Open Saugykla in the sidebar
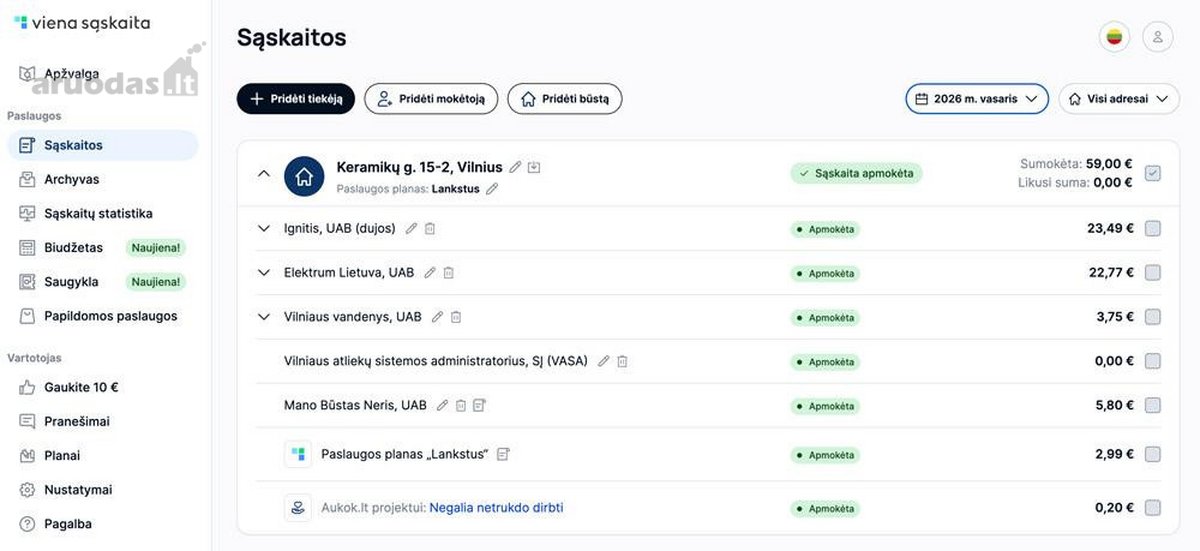 click(102, 282)
